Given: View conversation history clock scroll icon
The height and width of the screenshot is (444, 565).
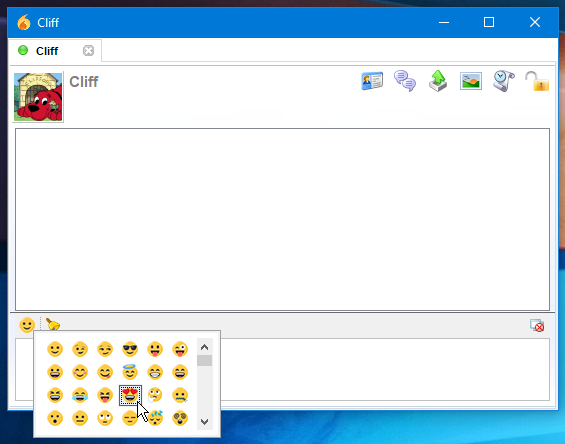Looking at the screenshot, I should [x=503, y=81].
